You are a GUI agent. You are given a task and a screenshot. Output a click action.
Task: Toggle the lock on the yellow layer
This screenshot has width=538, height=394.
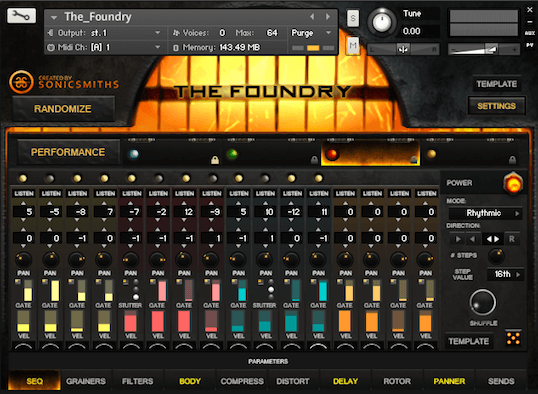pyautogui.click(x=512, y=160)
